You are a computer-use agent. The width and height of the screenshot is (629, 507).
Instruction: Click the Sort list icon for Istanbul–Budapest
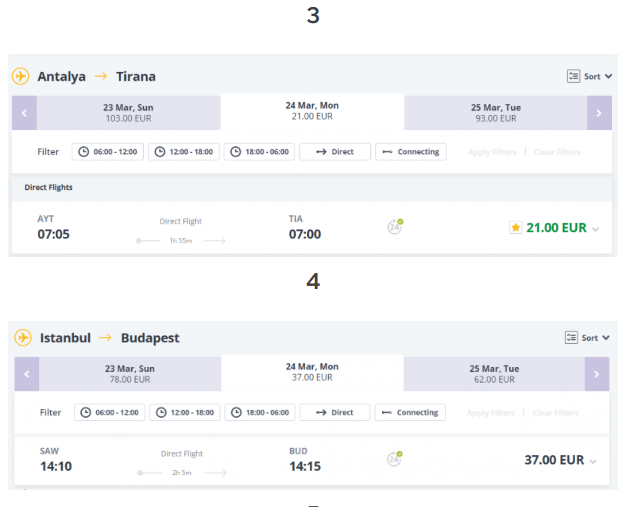571,337
